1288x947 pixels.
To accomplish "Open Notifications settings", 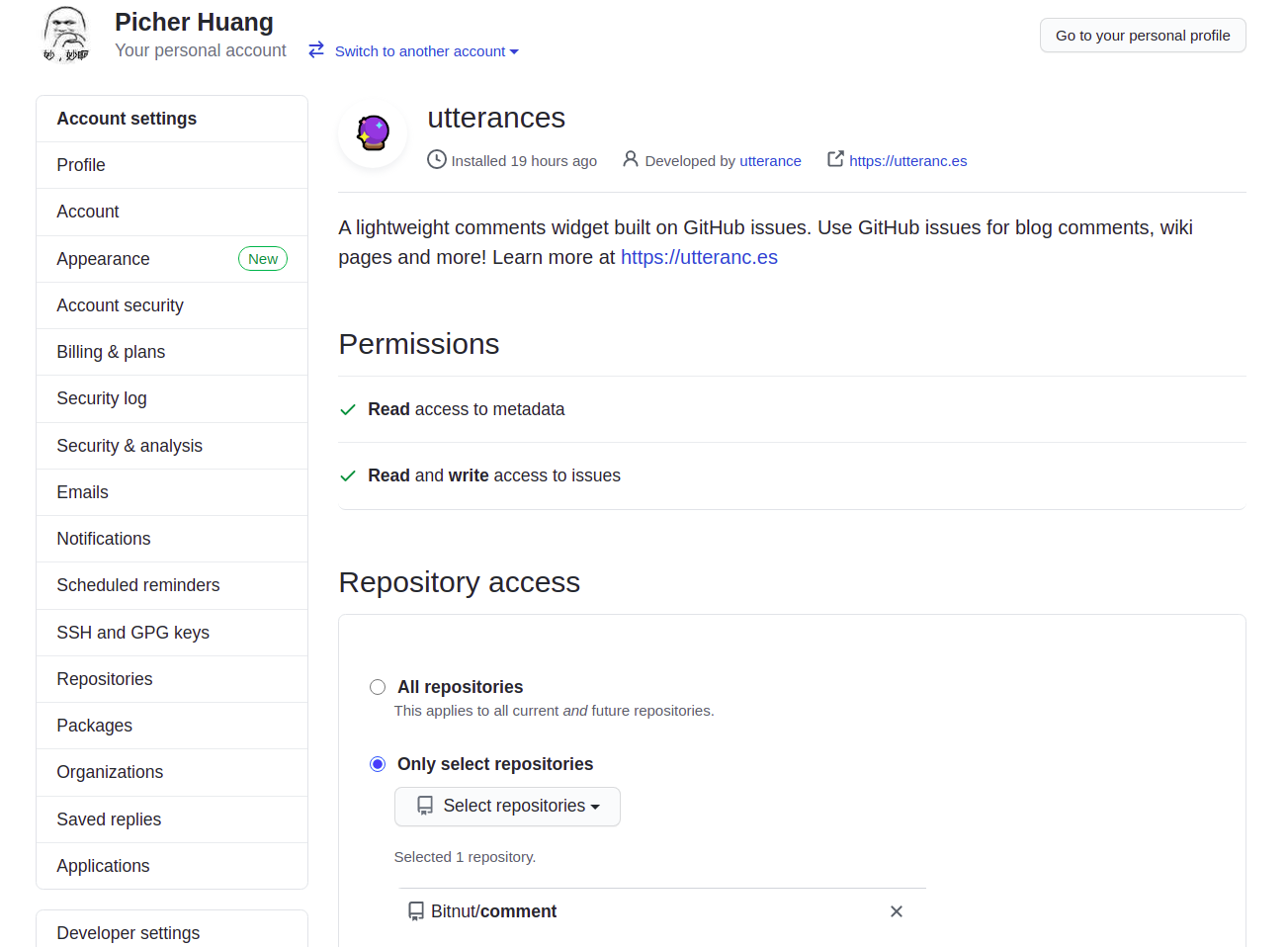I will (x=172, y=539).
